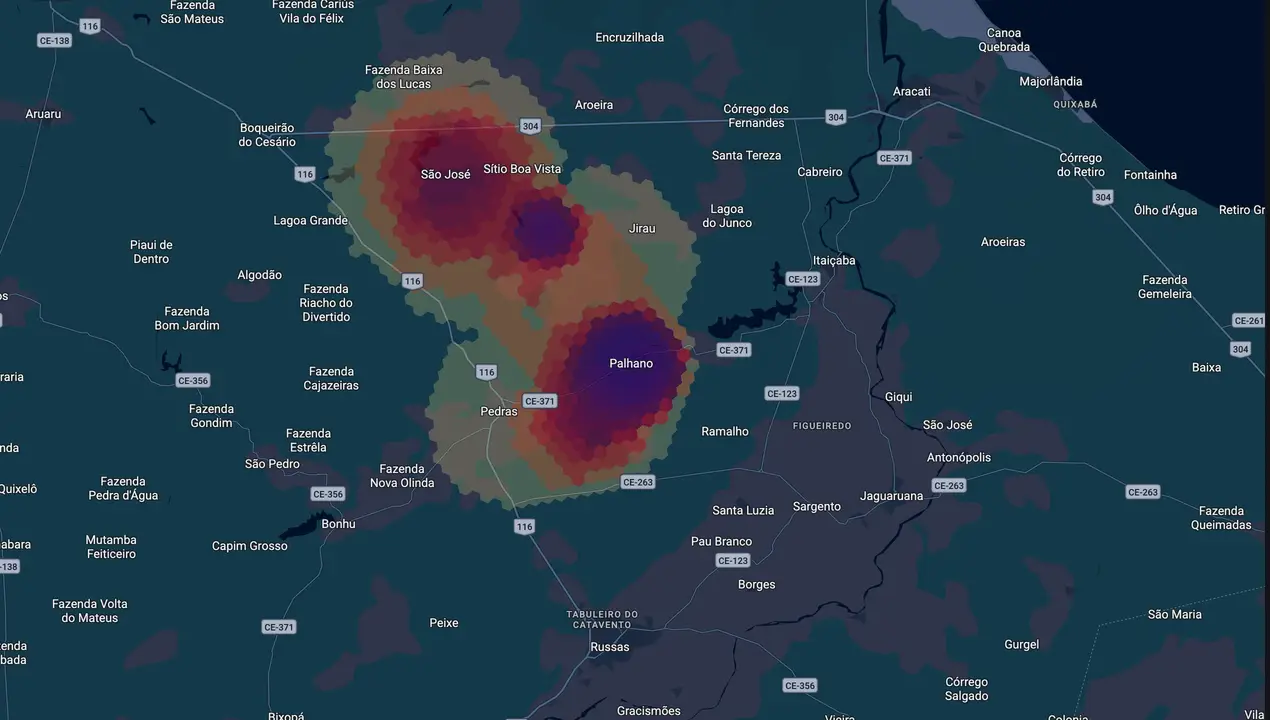Select the 116 shield beside Lagoa Grande

305,174
